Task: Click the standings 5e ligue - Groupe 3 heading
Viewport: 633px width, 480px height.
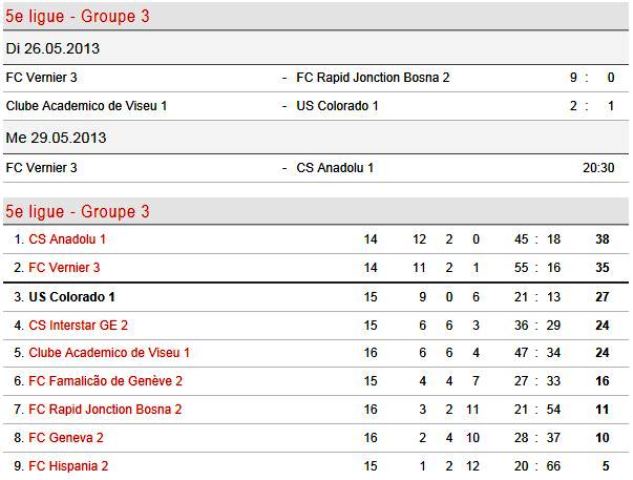Action: pos(77,212)
